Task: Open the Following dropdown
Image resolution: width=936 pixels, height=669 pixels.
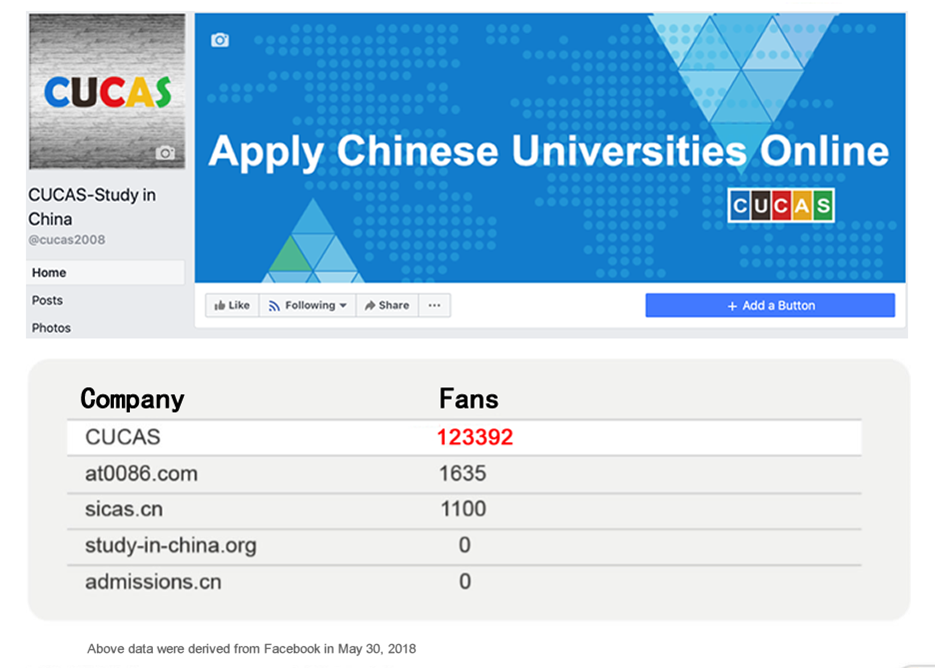Action: pyautogui.click(x=307, y=306)
